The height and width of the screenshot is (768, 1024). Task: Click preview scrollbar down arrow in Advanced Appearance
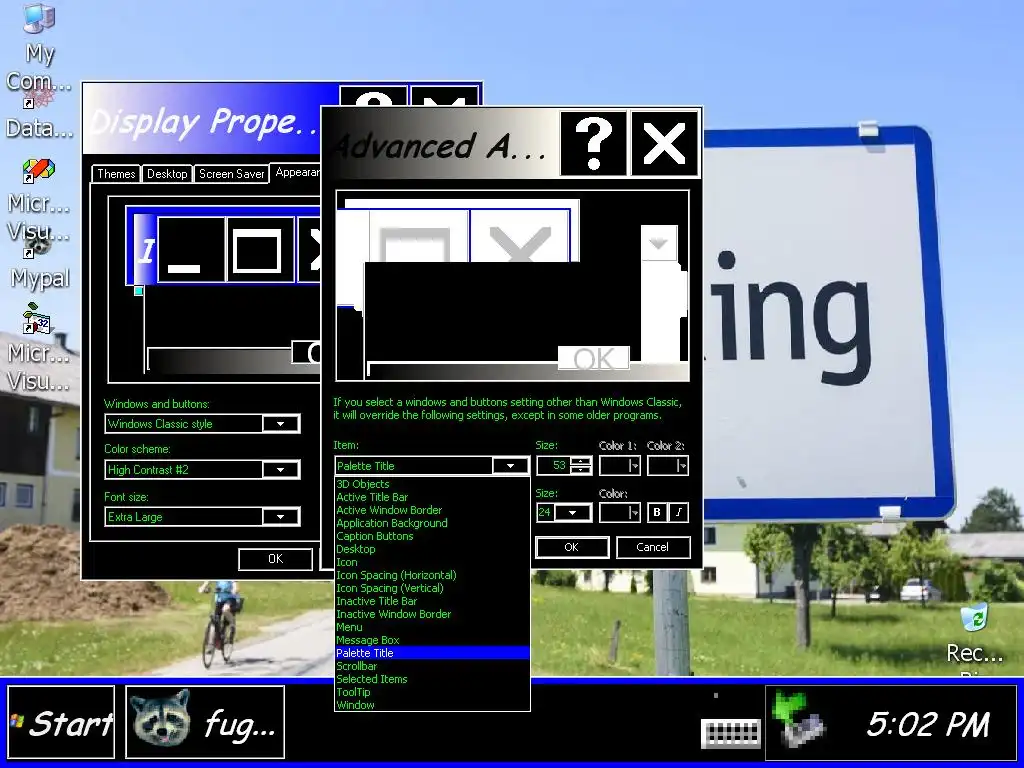(658, 243)
